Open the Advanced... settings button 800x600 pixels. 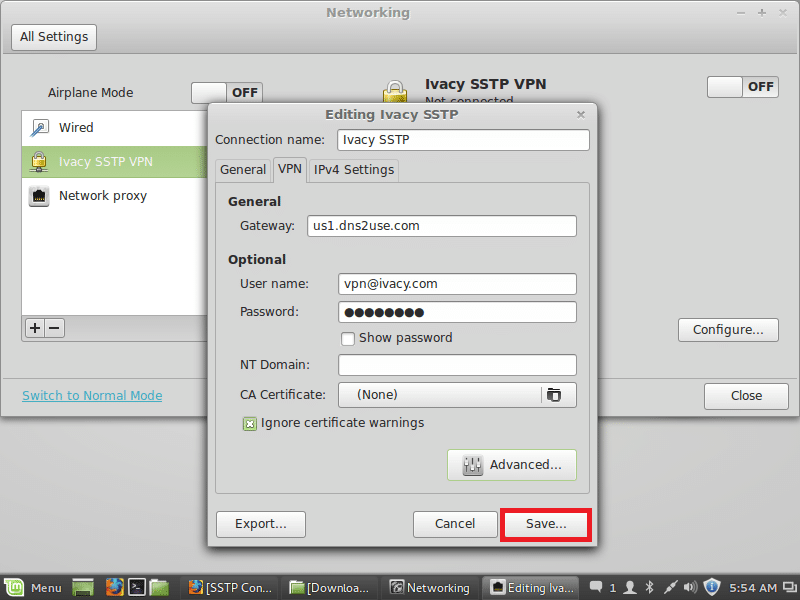[512, 465]
